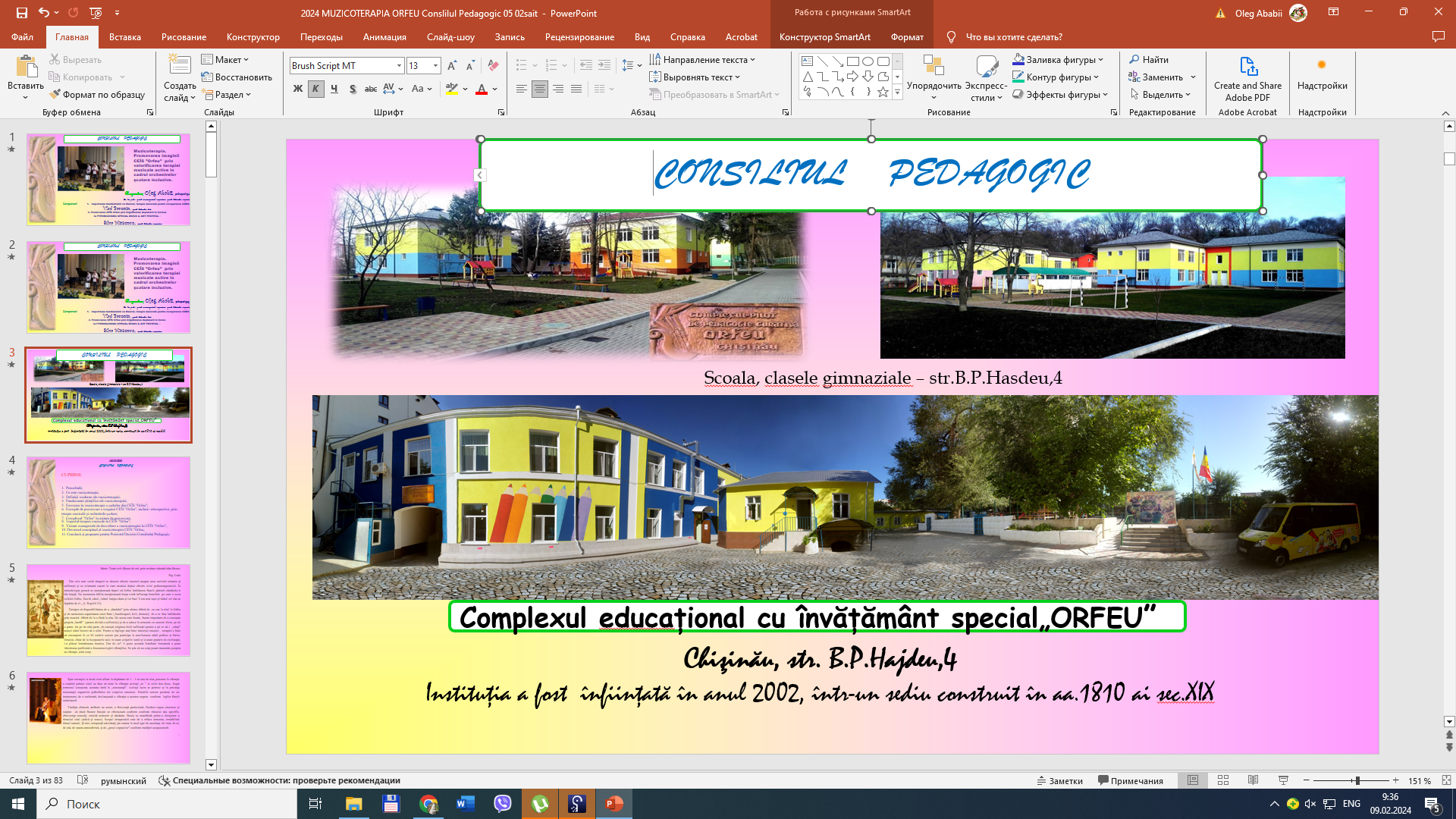Justify the paragraph text
This screenshot has height=819, width=1456.
pyautogui.click(x=576, y=89)
